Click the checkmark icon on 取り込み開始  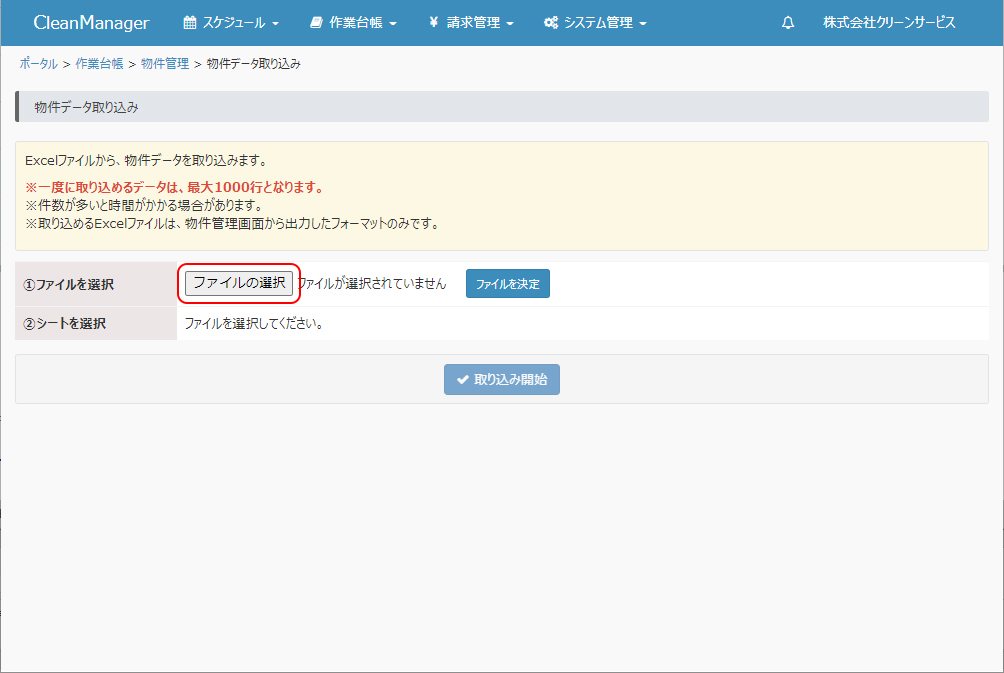pyautogui.click(x=462, y=380)
